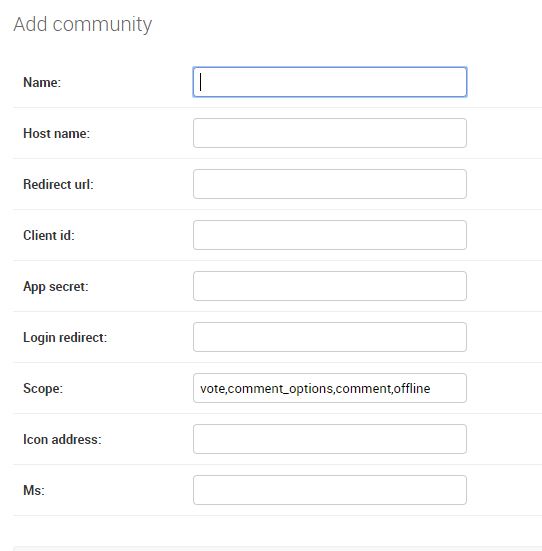
Task: Click into the Ms text box
Action: tap(330, 490)
